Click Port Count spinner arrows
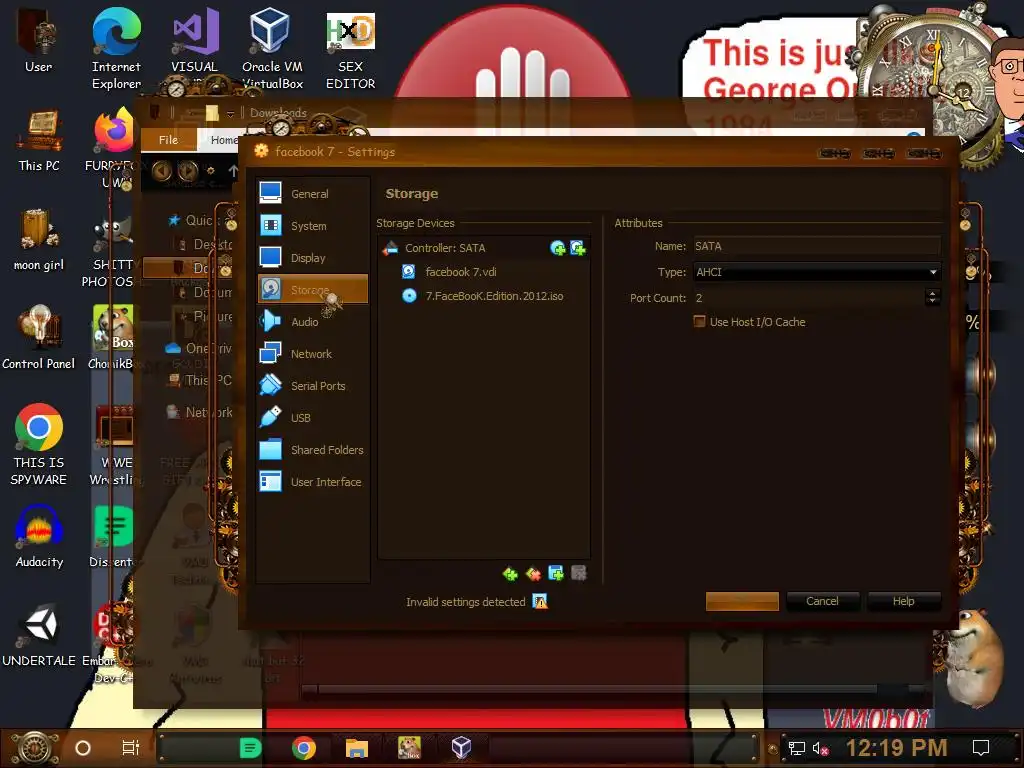This screenshot has height=768, width=1024. click(x=933, y=297)
